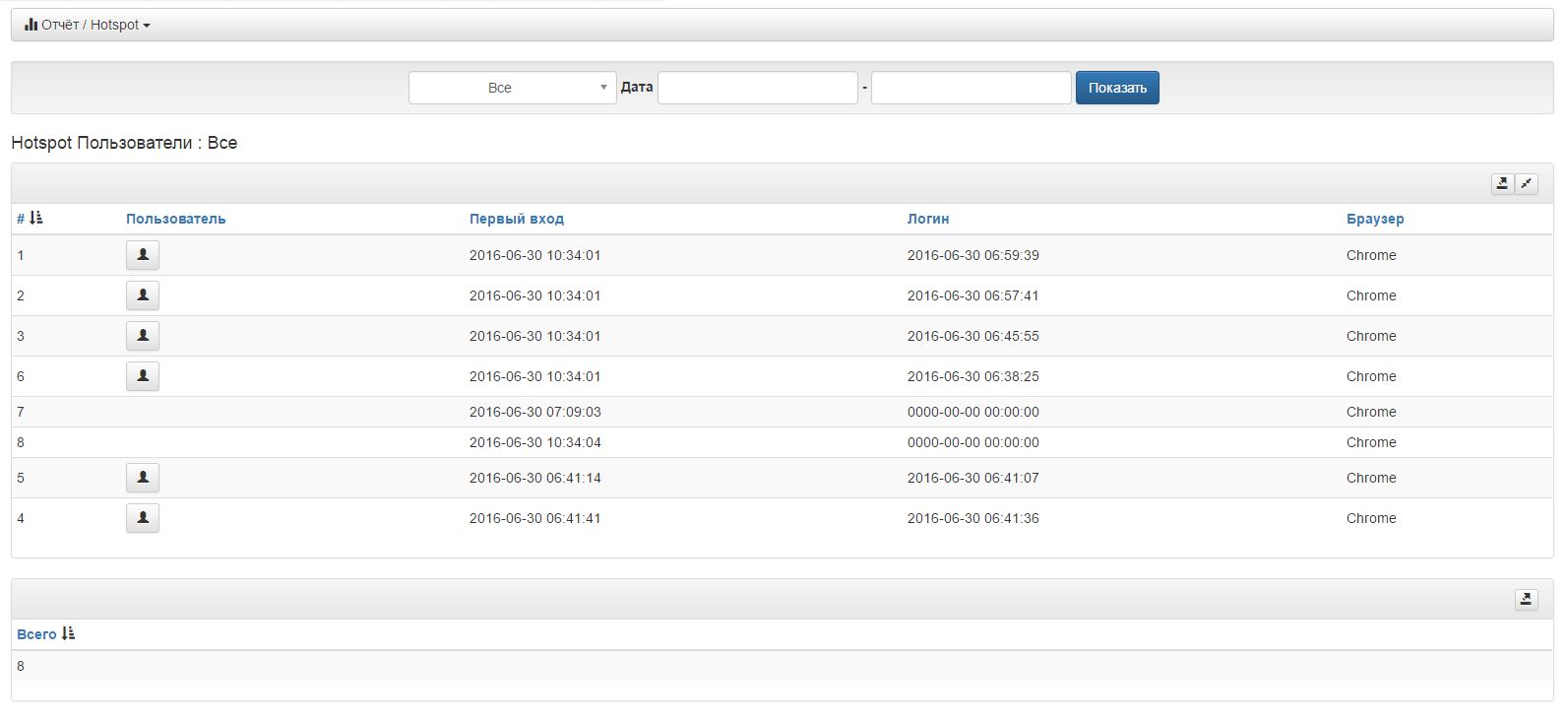Sort by Первый вход column
This screenshot has height=720, width=1568.
(516, 219)
